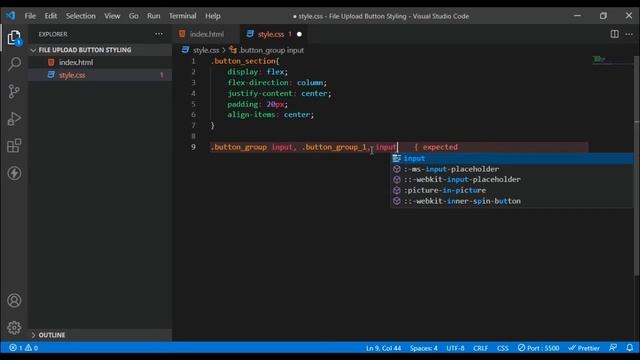Change indentation via Spaces: 4
The height and width of the screenshot is (360, 640).
(x=423, y=348)
